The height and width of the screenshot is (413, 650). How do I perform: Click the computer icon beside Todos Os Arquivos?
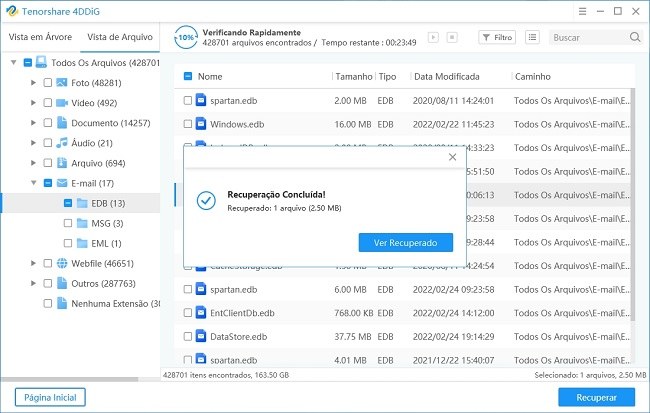(x=41, y=62)
